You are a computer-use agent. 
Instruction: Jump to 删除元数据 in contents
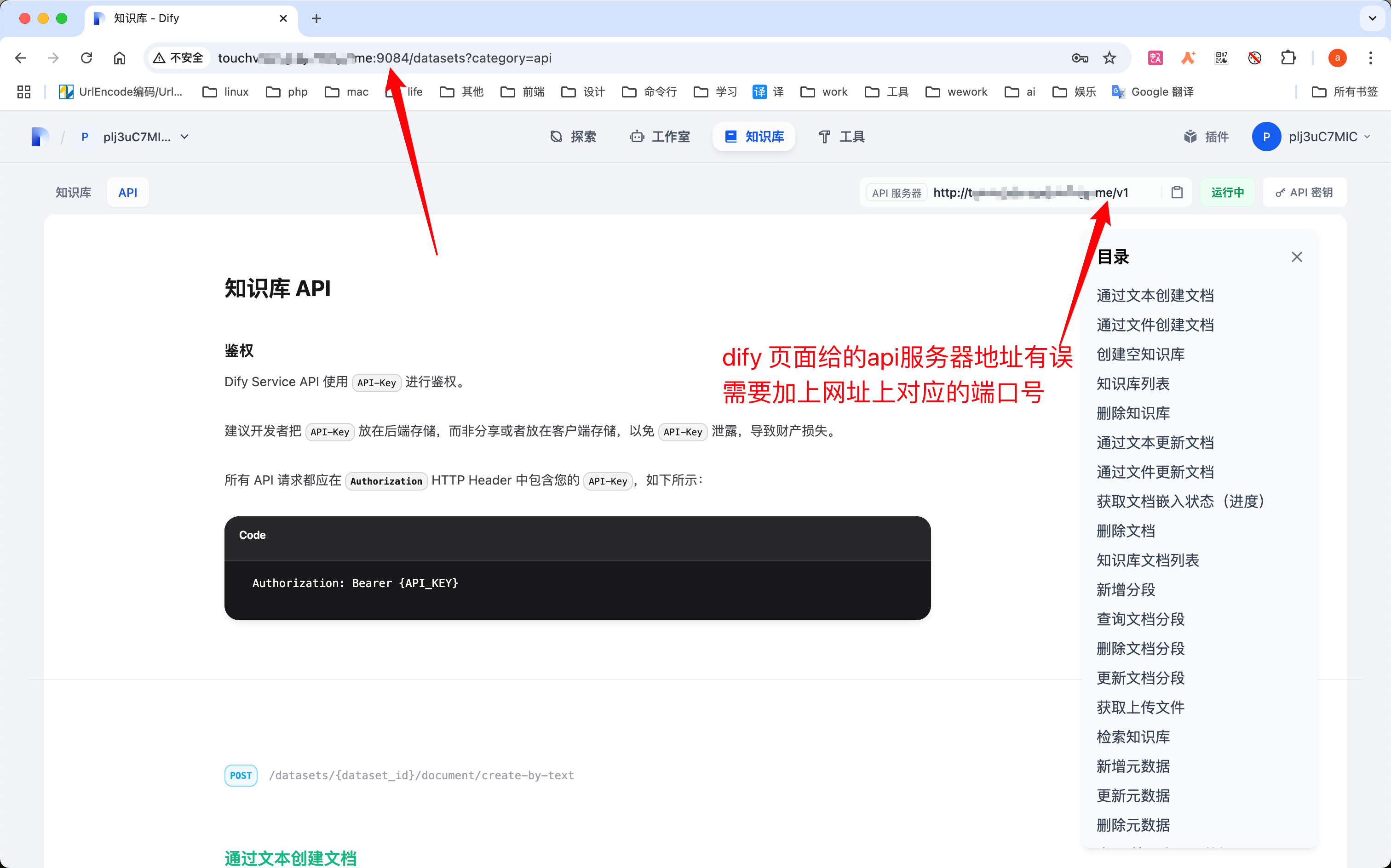tap(1132, 826)
